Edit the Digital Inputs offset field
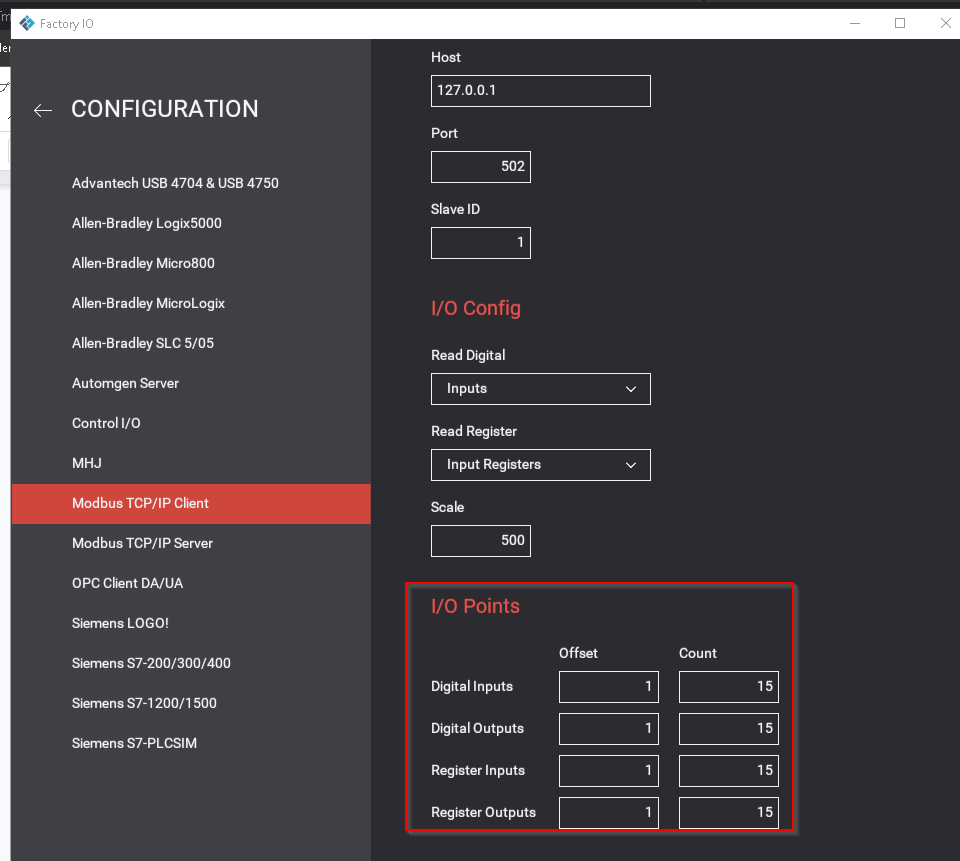 click(x=609, y=686)
